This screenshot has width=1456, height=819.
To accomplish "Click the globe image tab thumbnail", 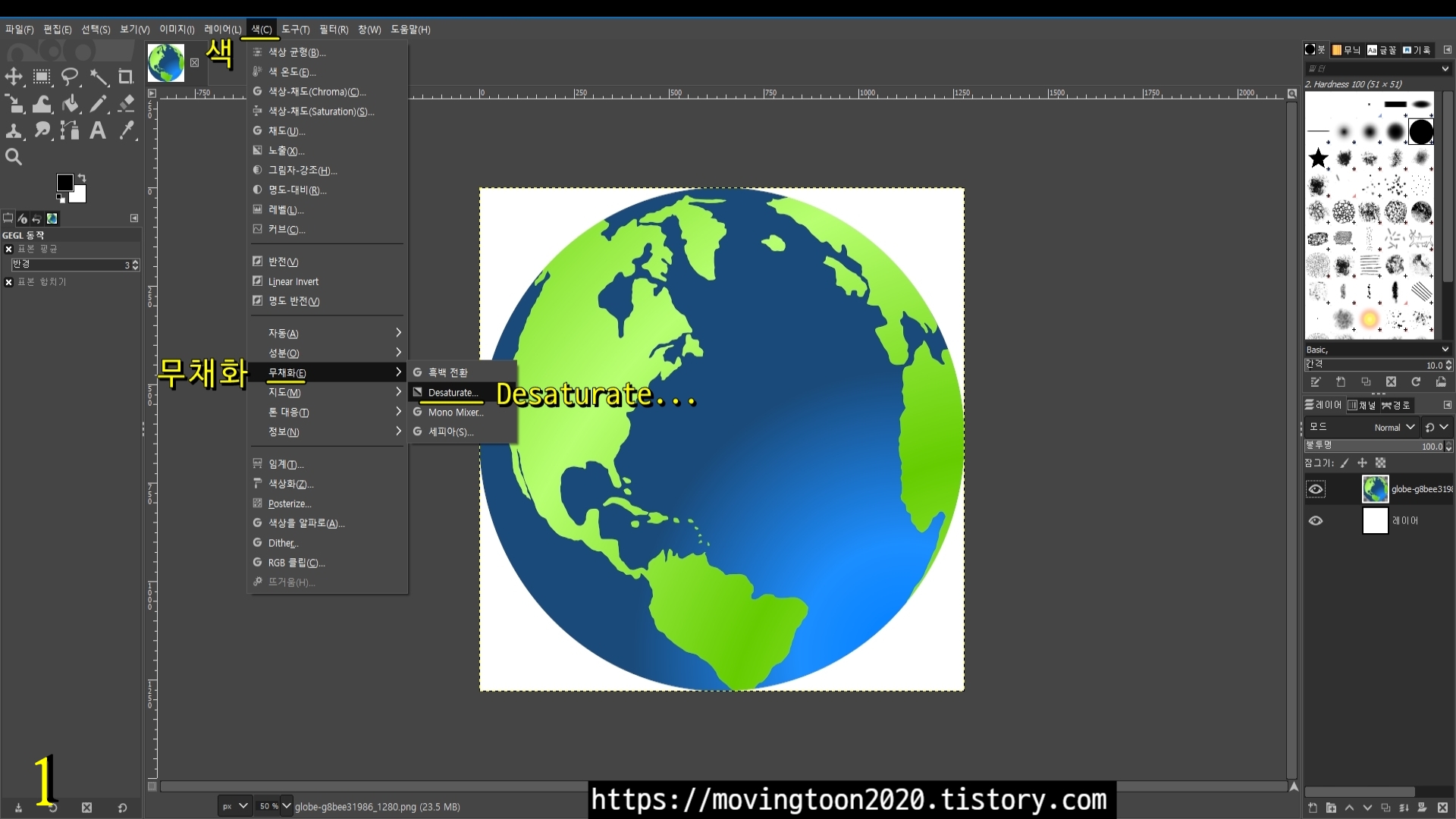I will 166,62.
